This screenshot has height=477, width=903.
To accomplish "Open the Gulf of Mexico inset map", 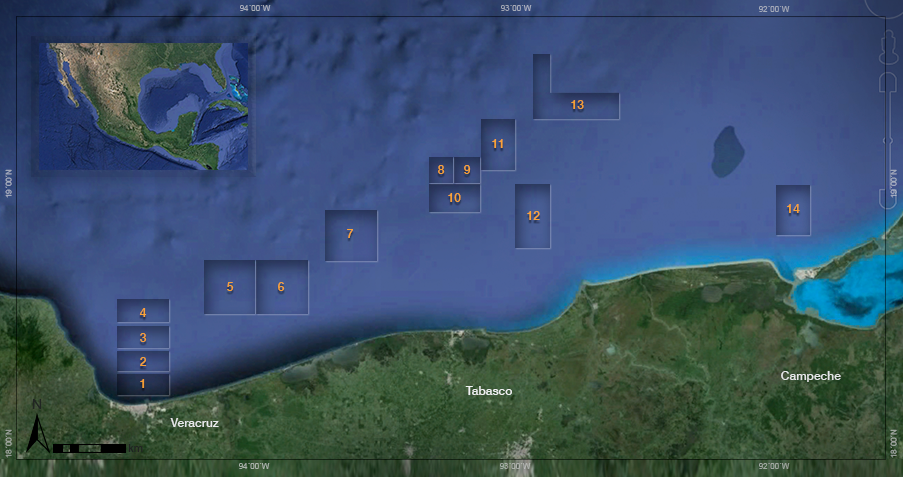I will pyautogui.click(x=144, y=105).
